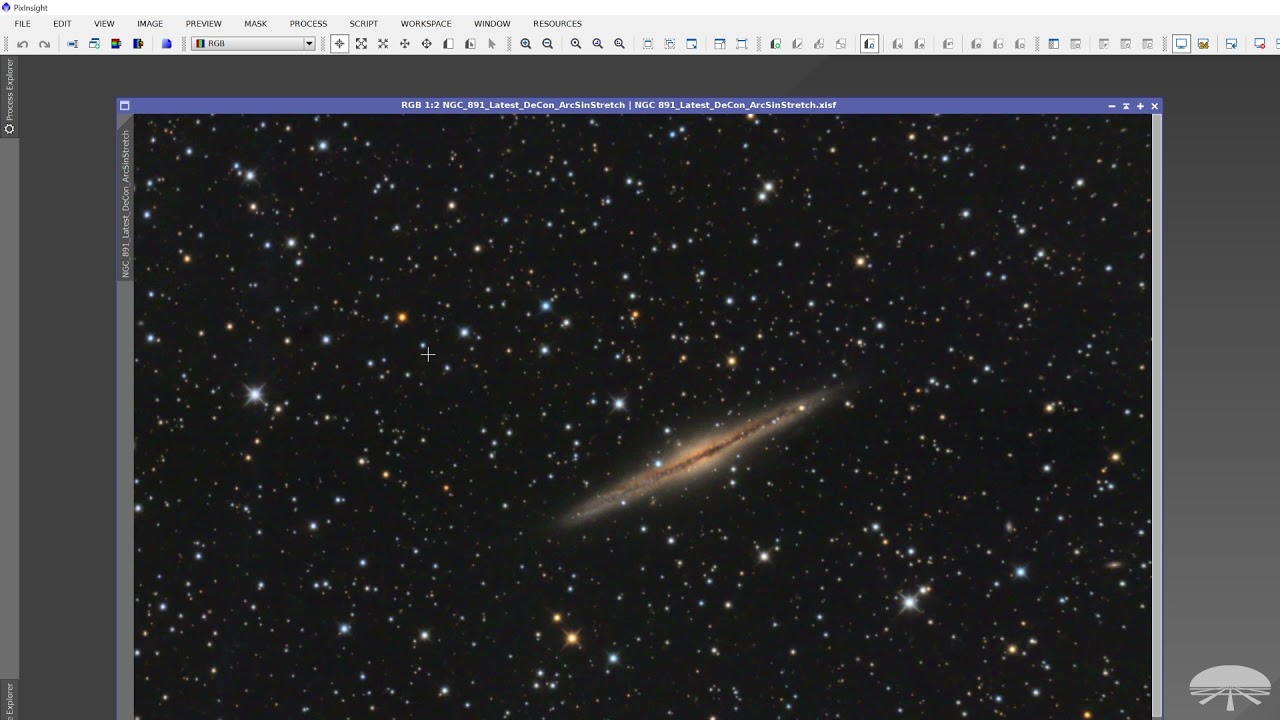Select the Readout mode crosshair tool
The width and height of the screenshot is (1280, 720).
(x=340, y=44)
